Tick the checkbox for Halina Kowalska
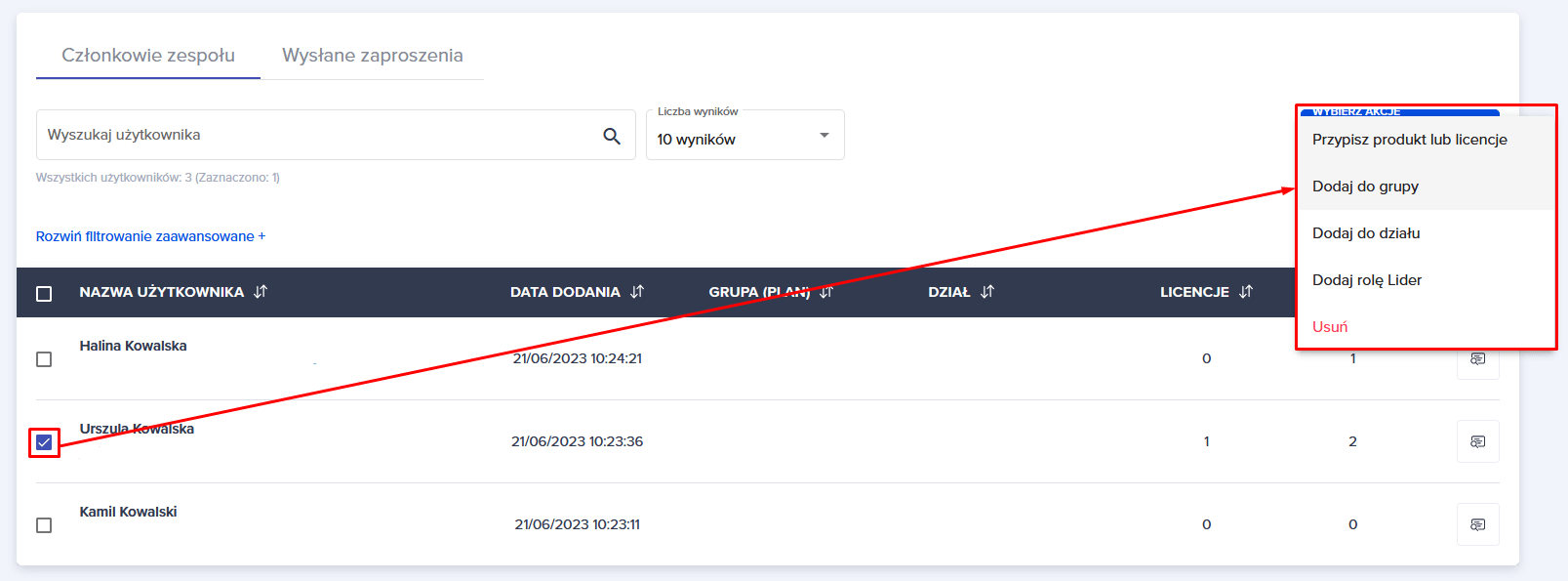Image resolution: width=1568 pixels, height=581 pixels. click(44, 359)
